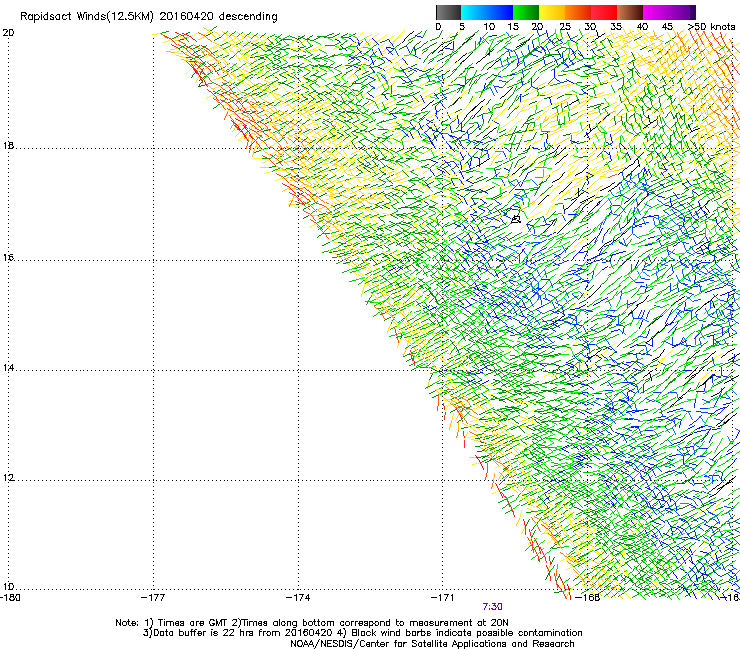The width and height of the screenshot is (740, 650).
Task: Click the 'Times are GMT' note line
Action: pos(312,623)
